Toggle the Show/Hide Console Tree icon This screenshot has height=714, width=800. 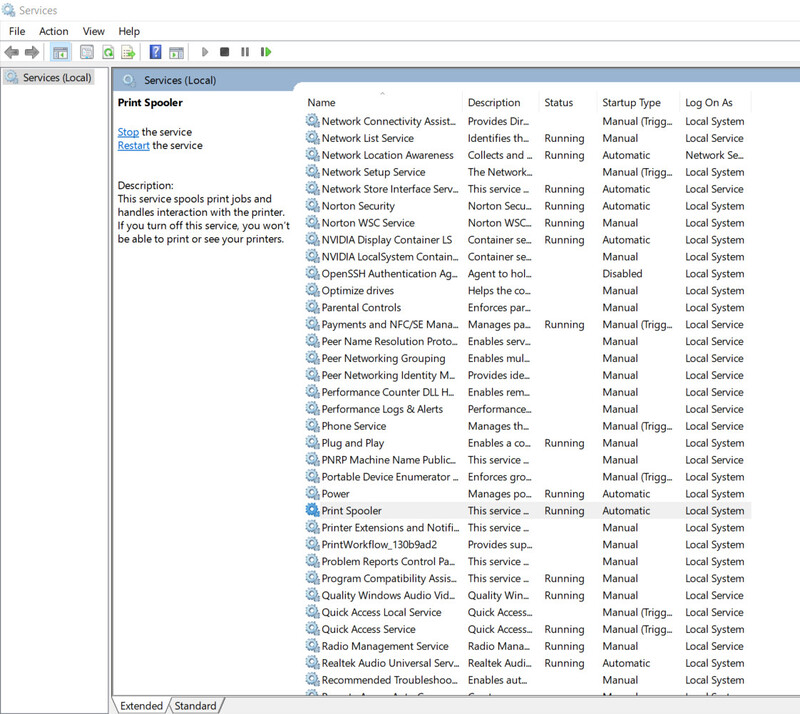[60, 52]
